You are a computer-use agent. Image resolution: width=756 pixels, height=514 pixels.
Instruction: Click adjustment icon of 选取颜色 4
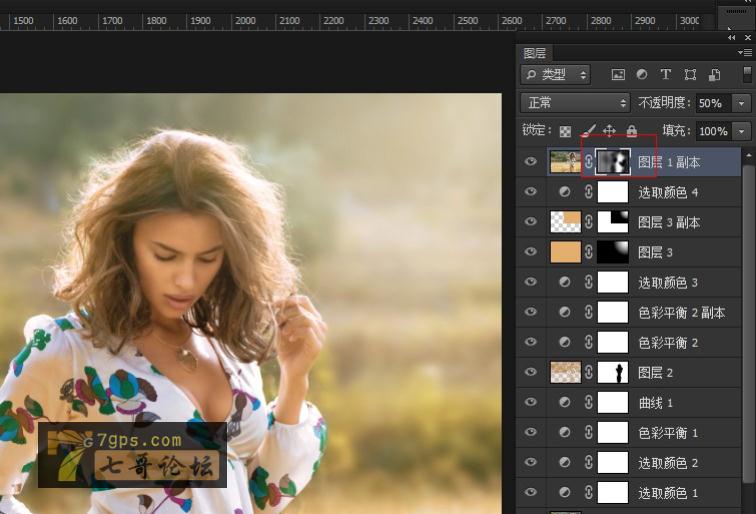point(565,192)
